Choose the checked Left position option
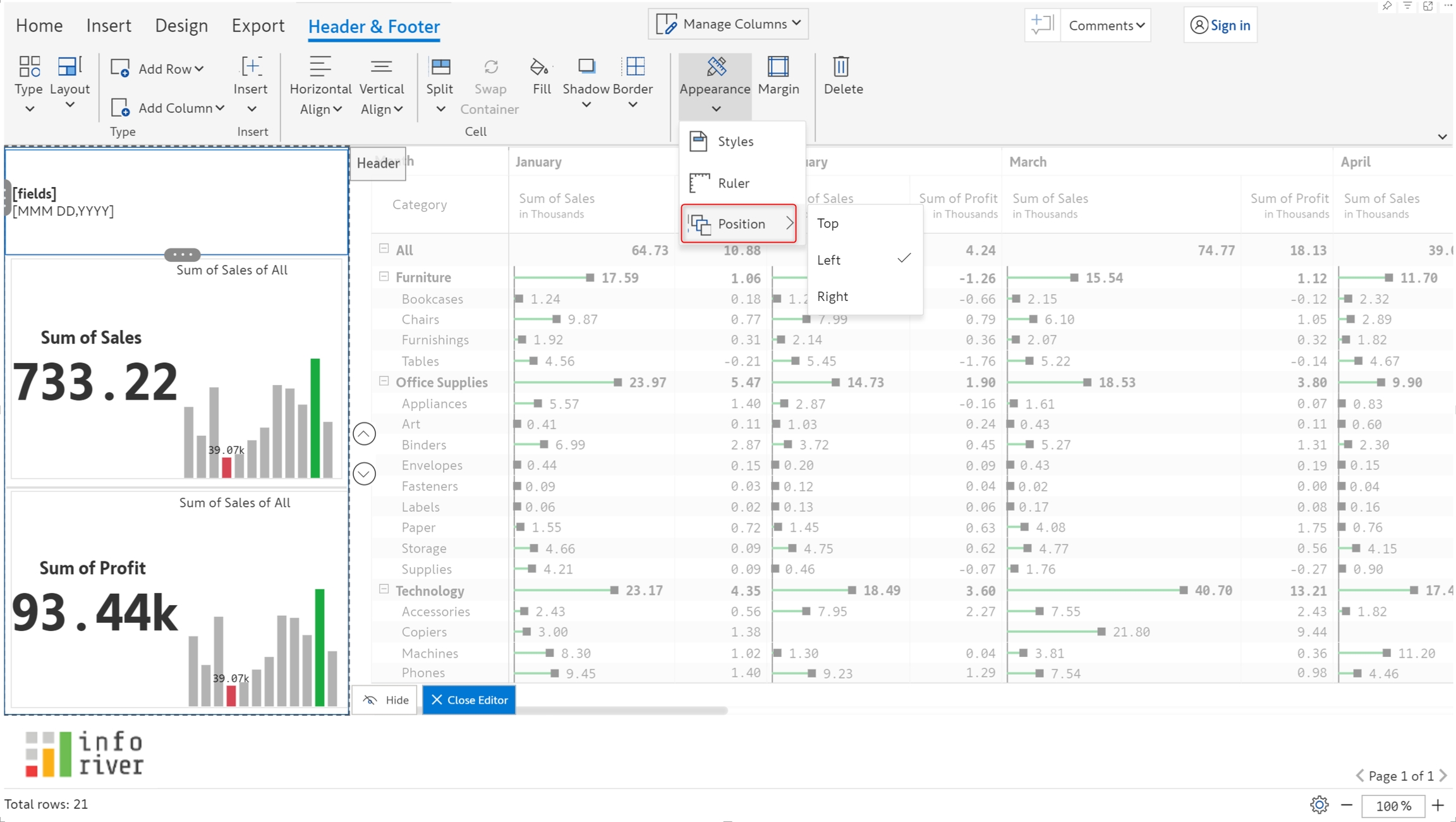The width and height of the screenshot is (1456, 822). click(828, 260)
